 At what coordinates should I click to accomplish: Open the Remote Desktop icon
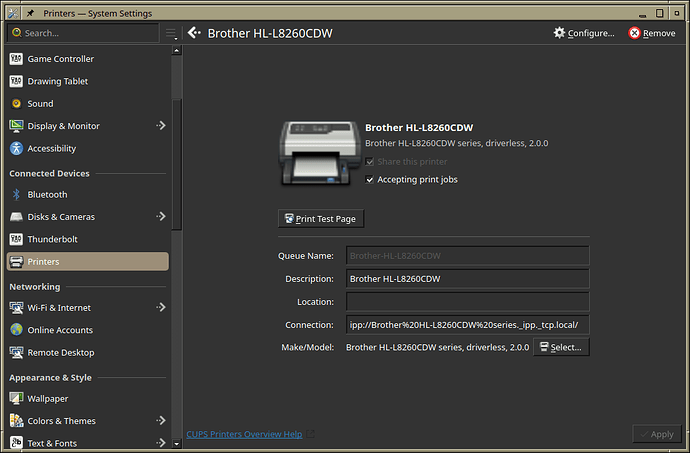[x=16, y=352]
